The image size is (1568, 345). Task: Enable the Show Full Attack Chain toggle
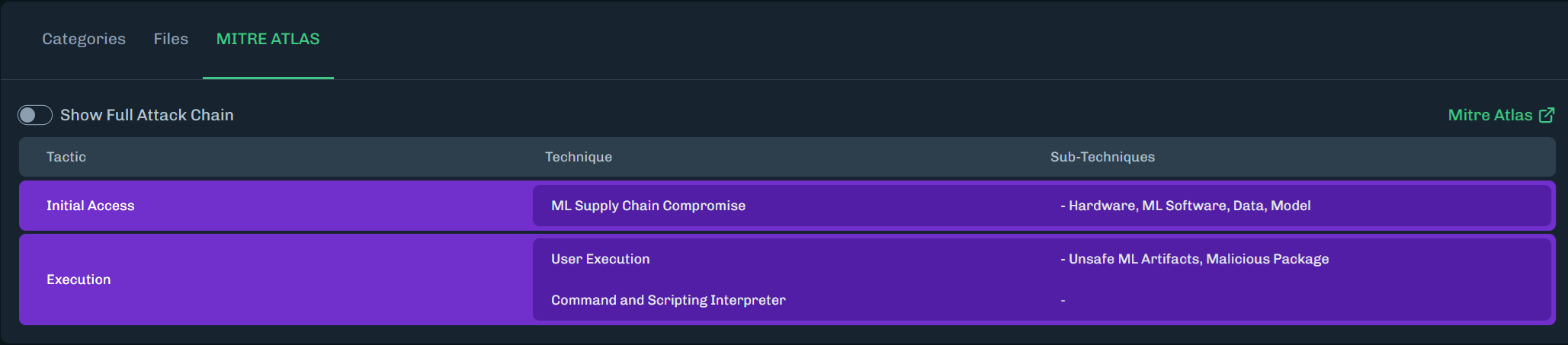point(35,115)
